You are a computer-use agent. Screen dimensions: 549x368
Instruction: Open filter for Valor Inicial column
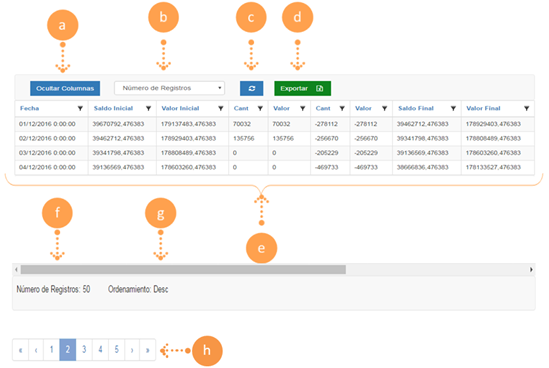pos(221,109)
